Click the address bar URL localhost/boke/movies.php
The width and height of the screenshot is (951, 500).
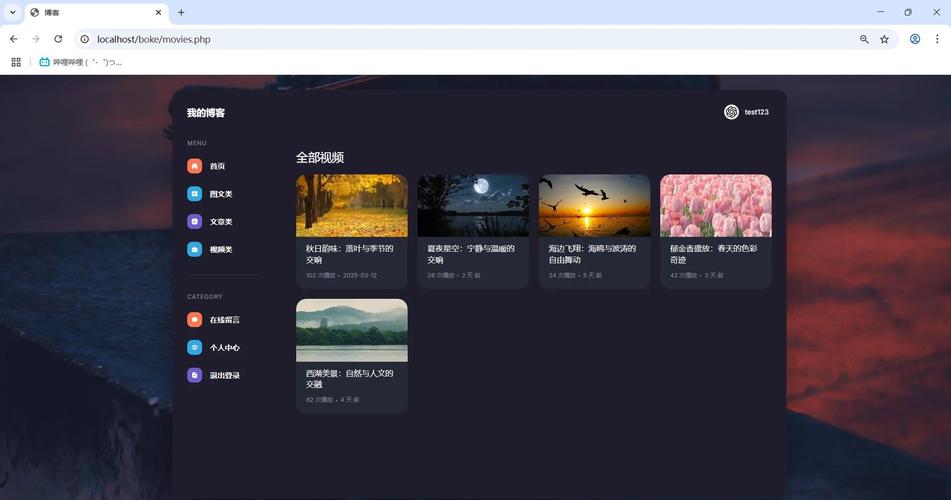153,39
